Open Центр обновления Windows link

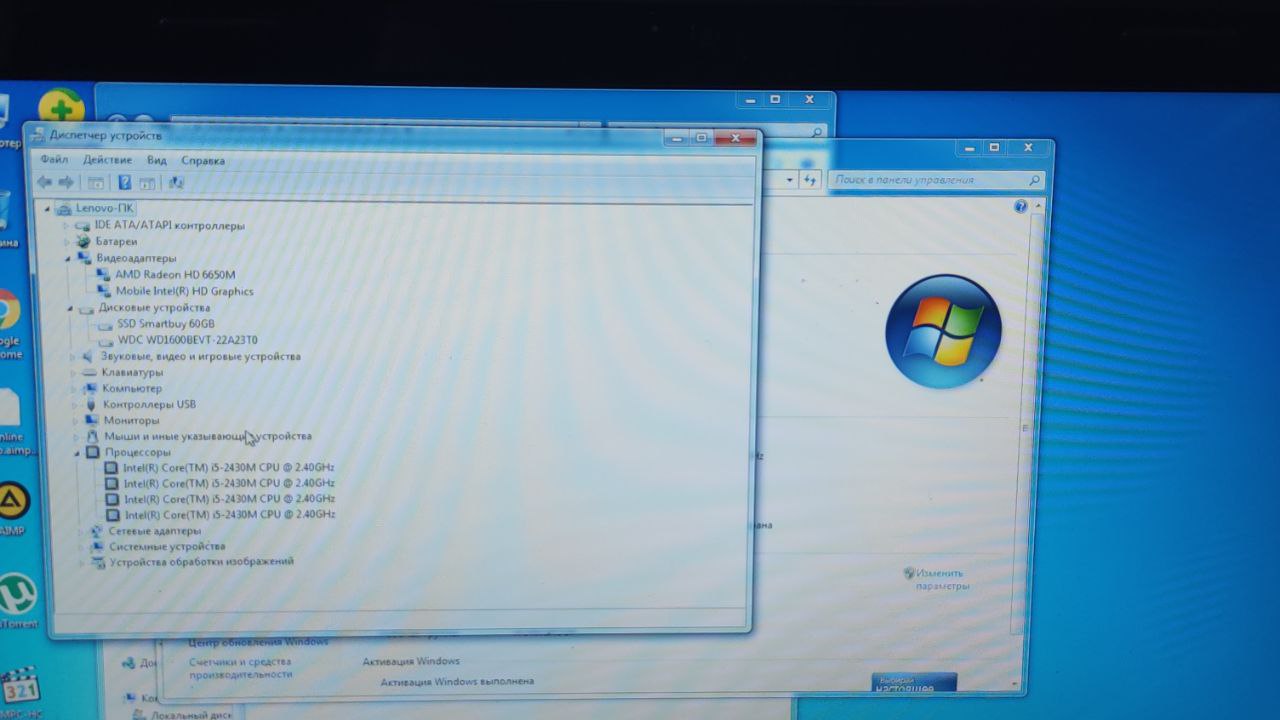(x=259, y=642)
